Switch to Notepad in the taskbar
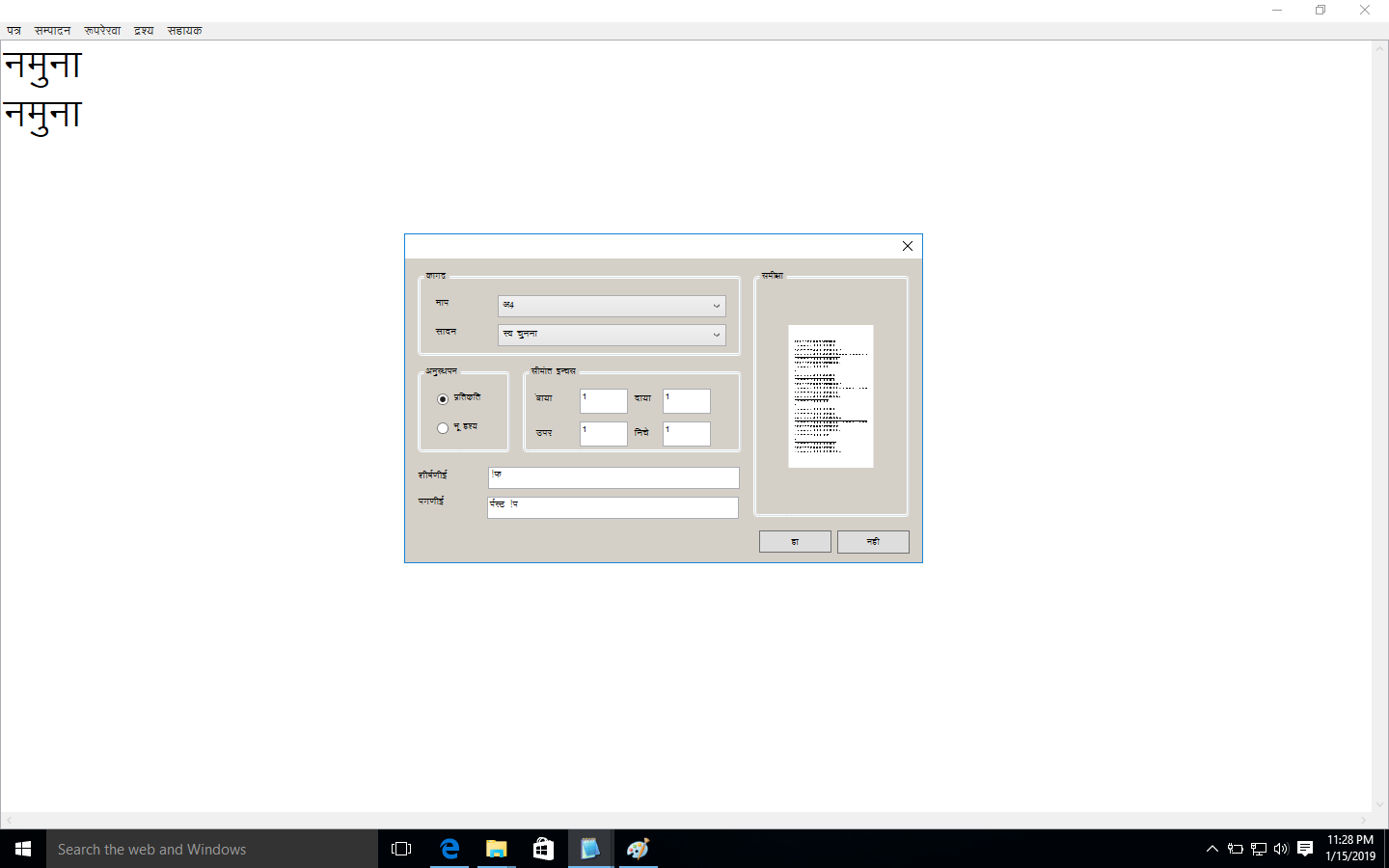 pos(589,849)
